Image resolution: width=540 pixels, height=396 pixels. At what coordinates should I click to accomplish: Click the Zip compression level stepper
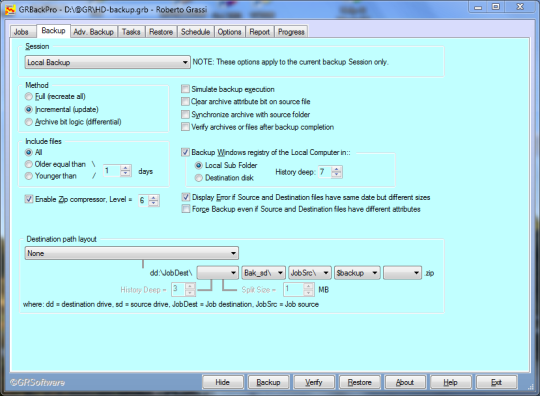point(154,200)
